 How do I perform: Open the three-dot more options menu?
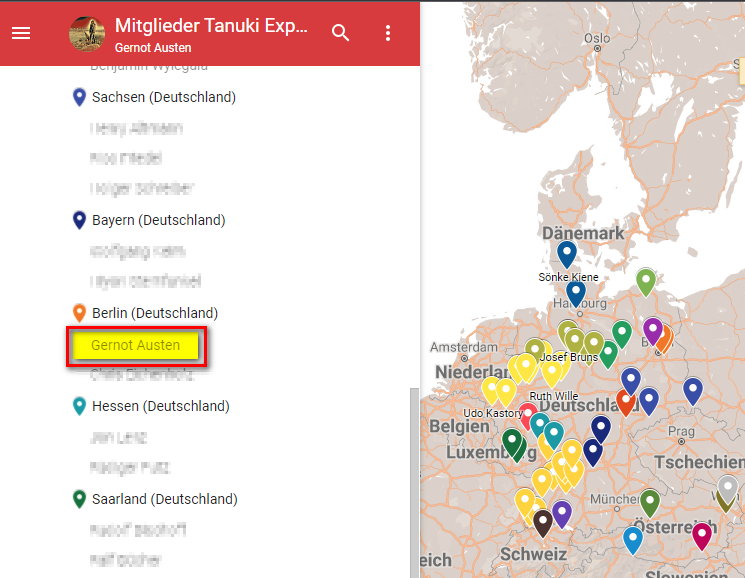click(x=388, y=33)
